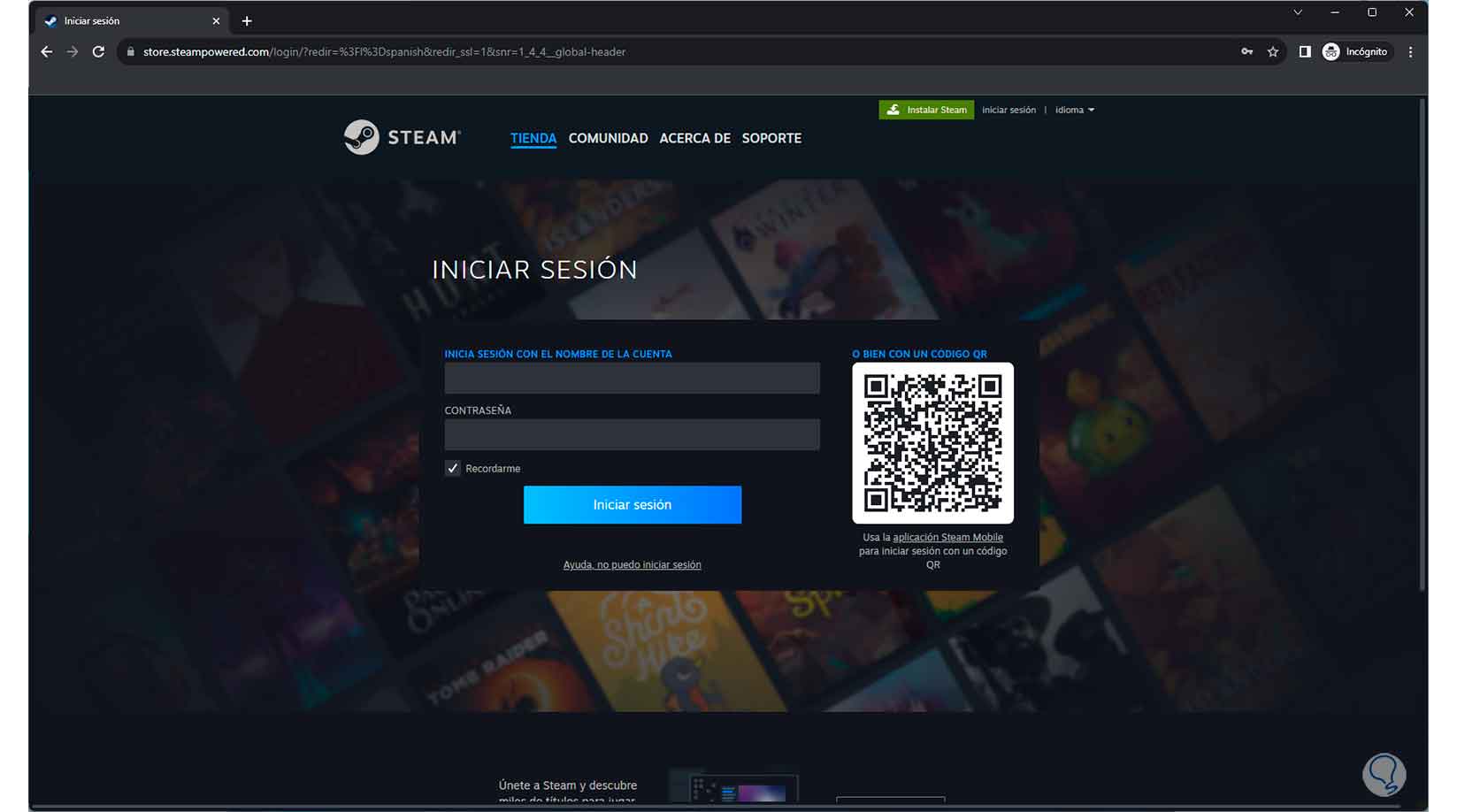Focus the Contraseña password field

[633, 434]
